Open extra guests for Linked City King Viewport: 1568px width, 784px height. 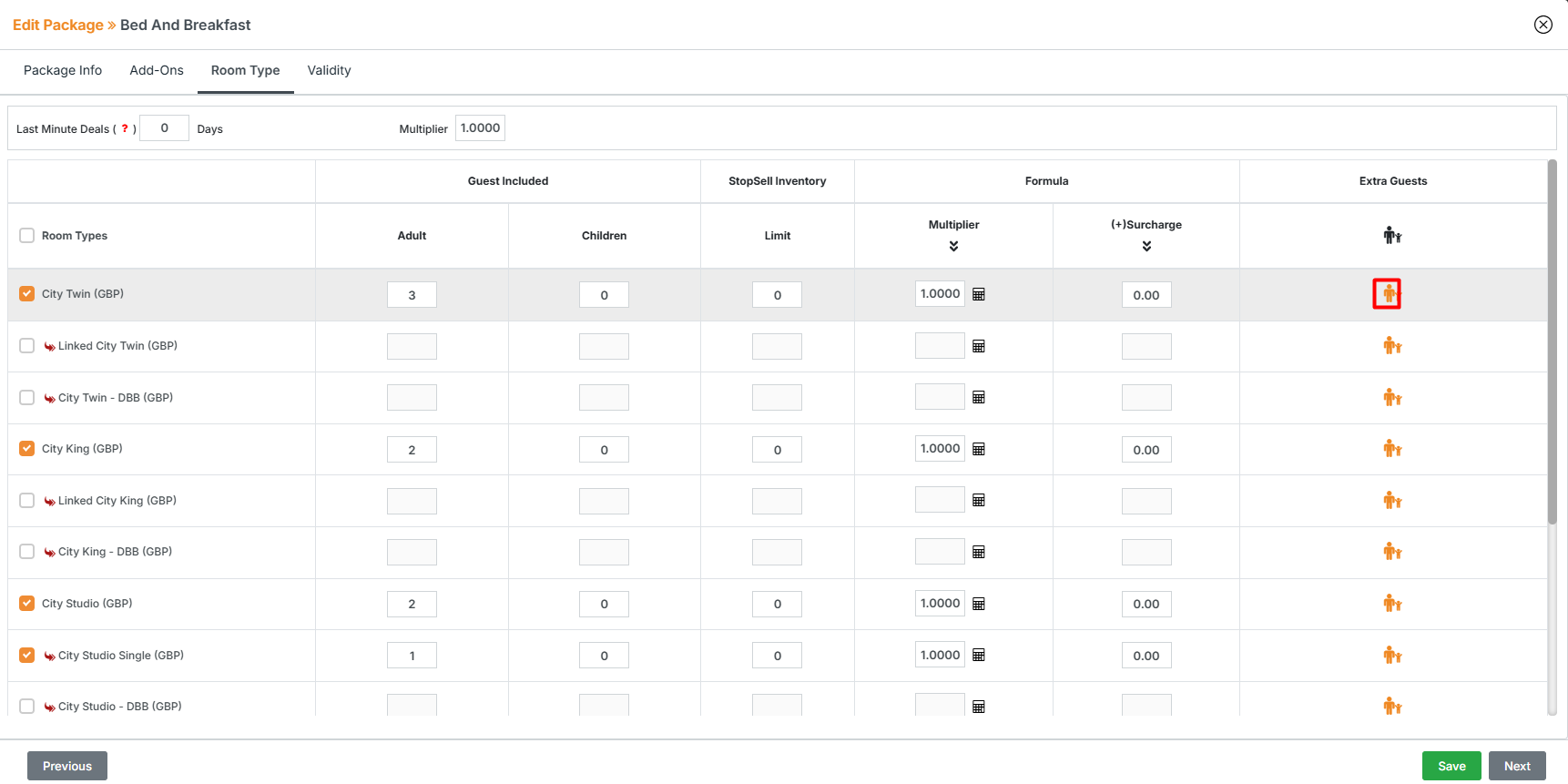(1391, 500)
